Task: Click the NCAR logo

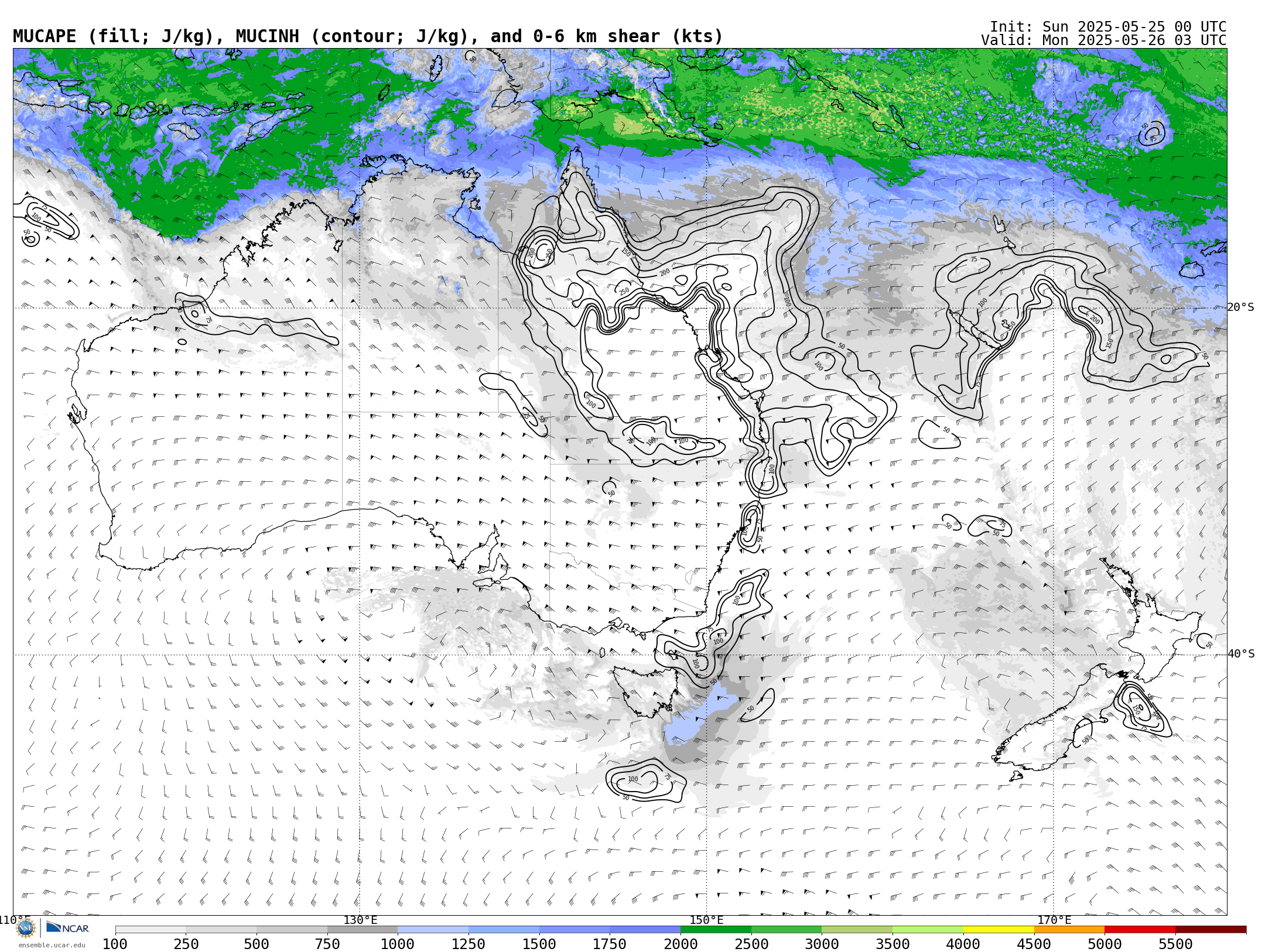Action: (x=67, y=928)
